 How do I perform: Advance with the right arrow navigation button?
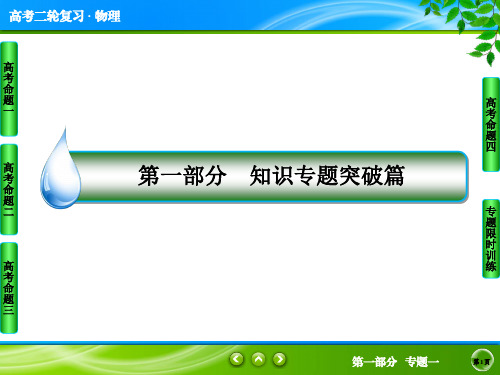click(280, 359)
